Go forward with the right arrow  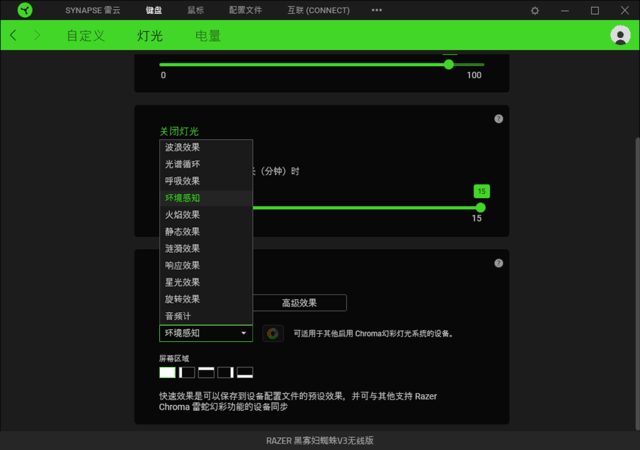pyautogui.click(x=37, y=35)
